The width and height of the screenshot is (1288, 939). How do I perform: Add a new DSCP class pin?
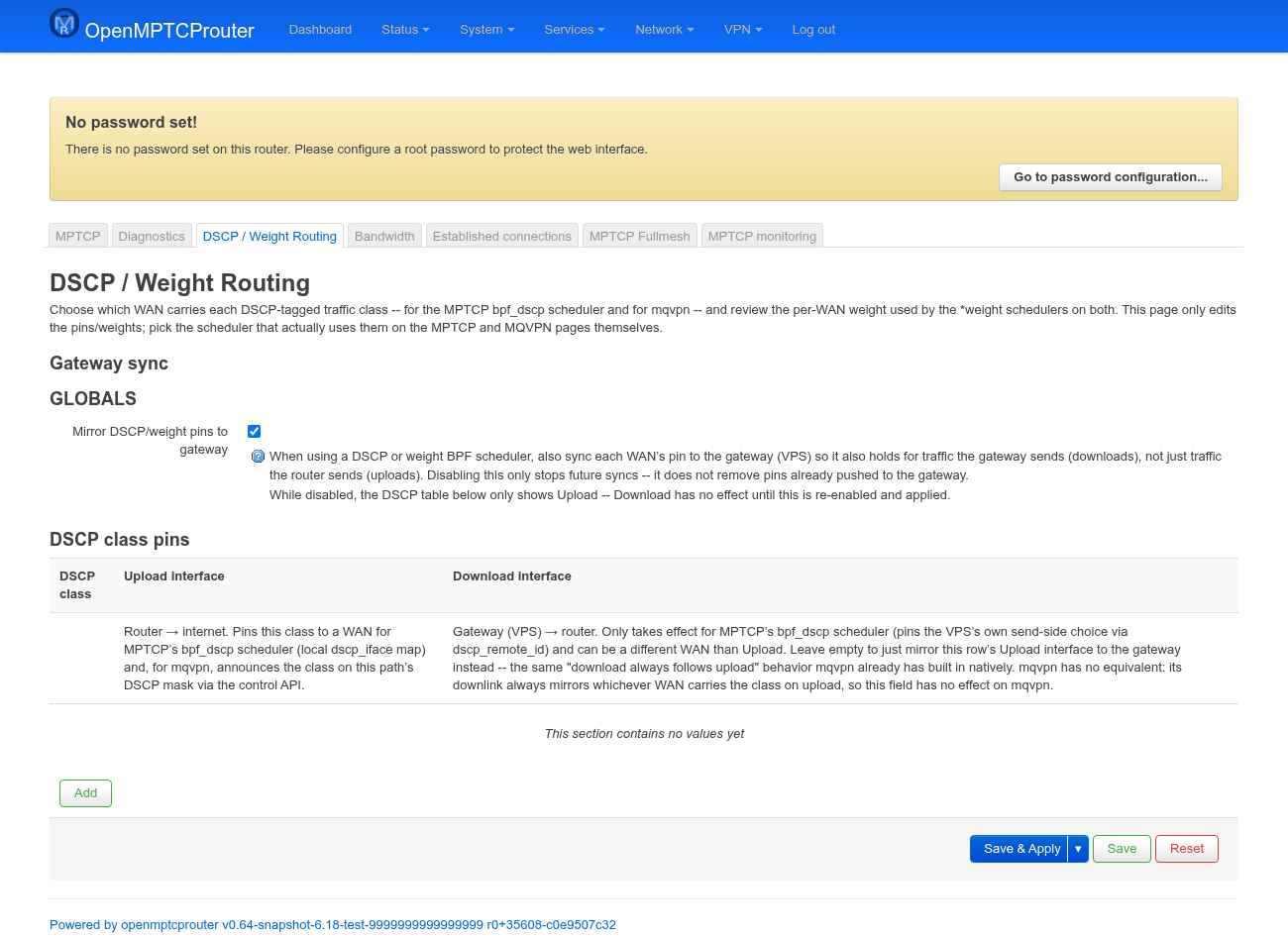point(86,793)
